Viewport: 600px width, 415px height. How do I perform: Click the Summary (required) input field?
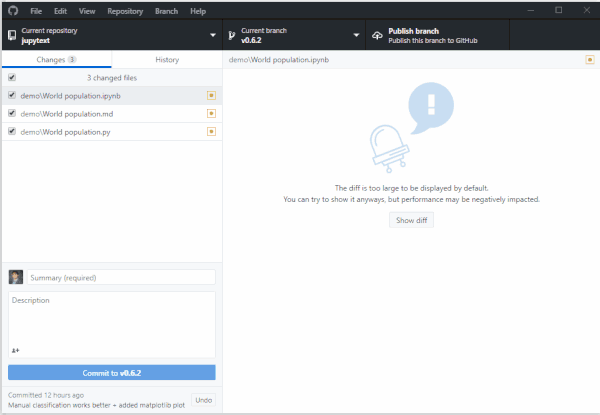tap(121, 277)
